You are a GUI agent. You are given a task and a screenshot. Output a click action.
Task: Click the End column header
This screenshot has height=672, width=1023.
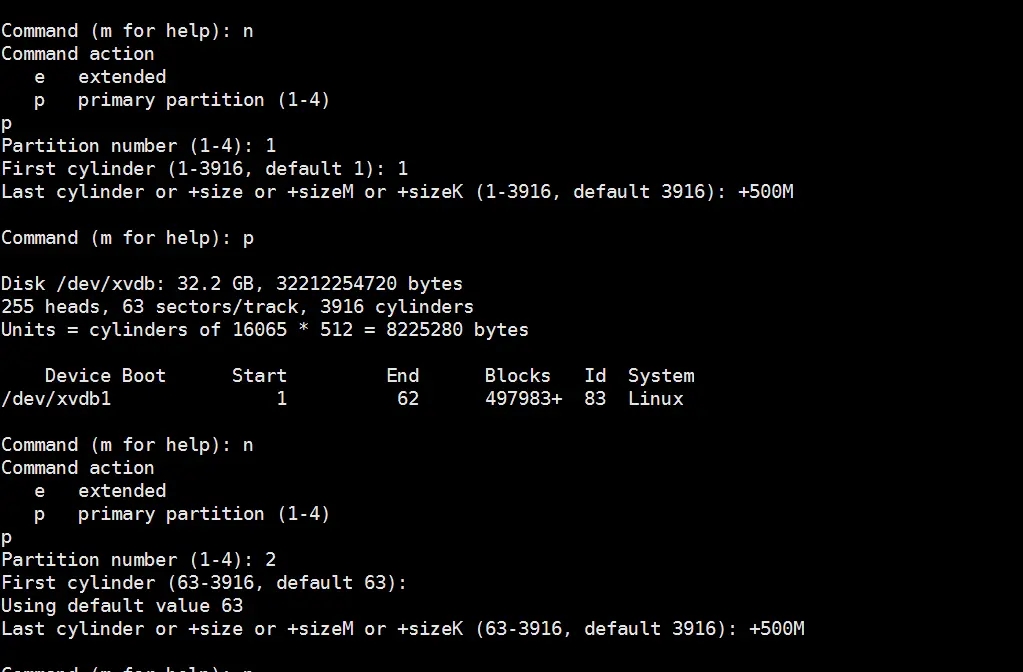pos(403,376)
